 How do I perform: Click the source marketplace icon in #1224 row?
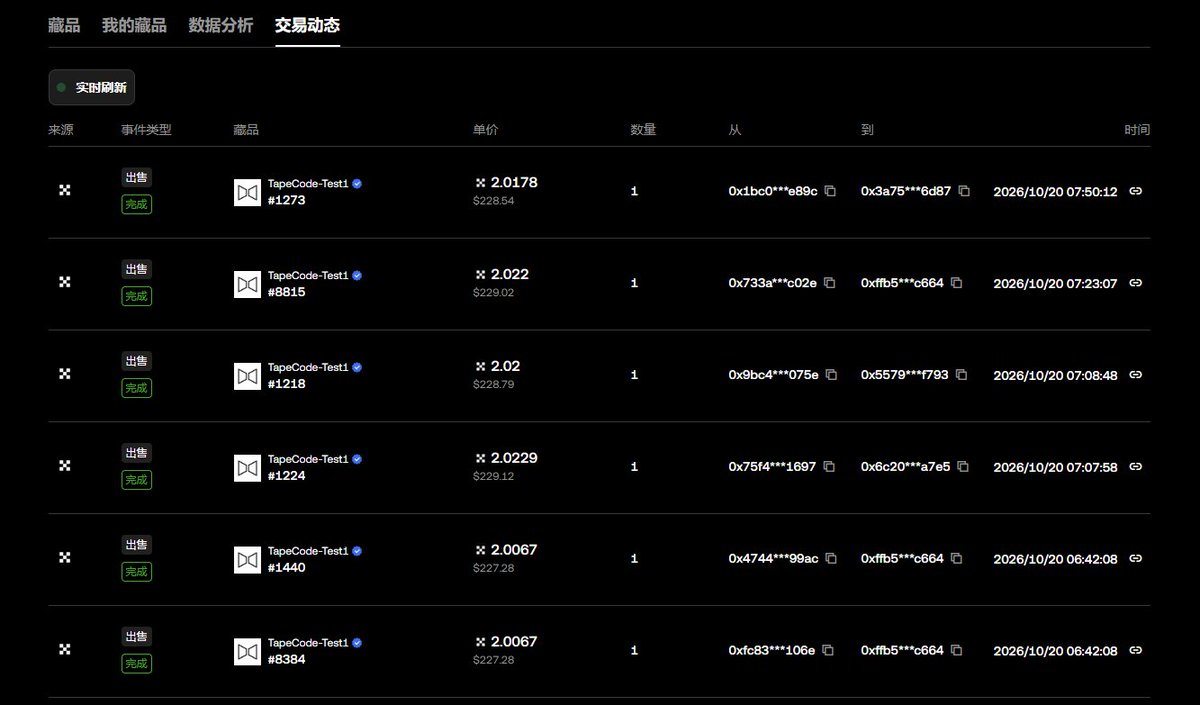pyautogui.click(x=65, y=466)
